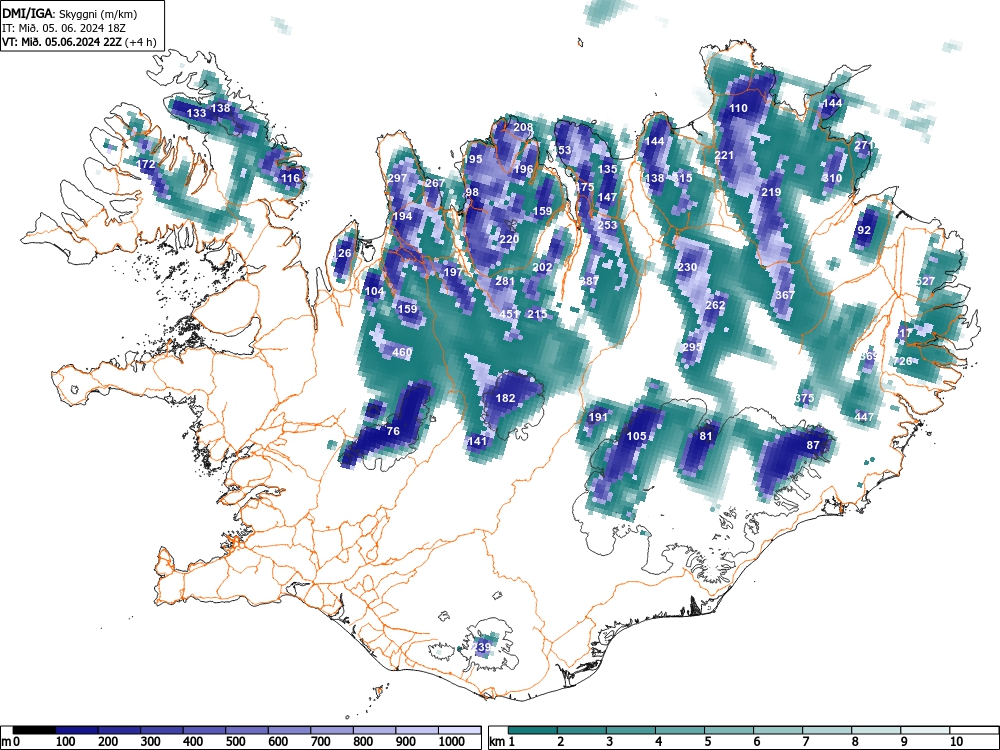Click the 116 visibility value
The height and width of the screenshot is (750, 1000).
click(x=290, y=178)
